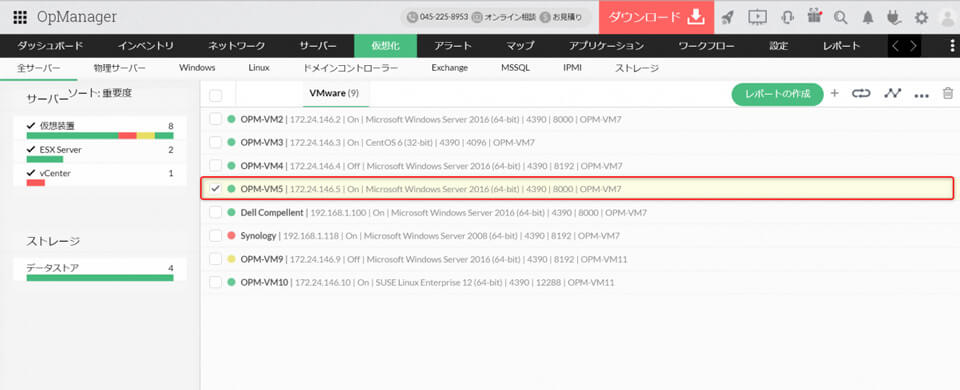Check the OPM-VM9 row checkbox
This screenshot has height=390, width=960.
[216, 259]
